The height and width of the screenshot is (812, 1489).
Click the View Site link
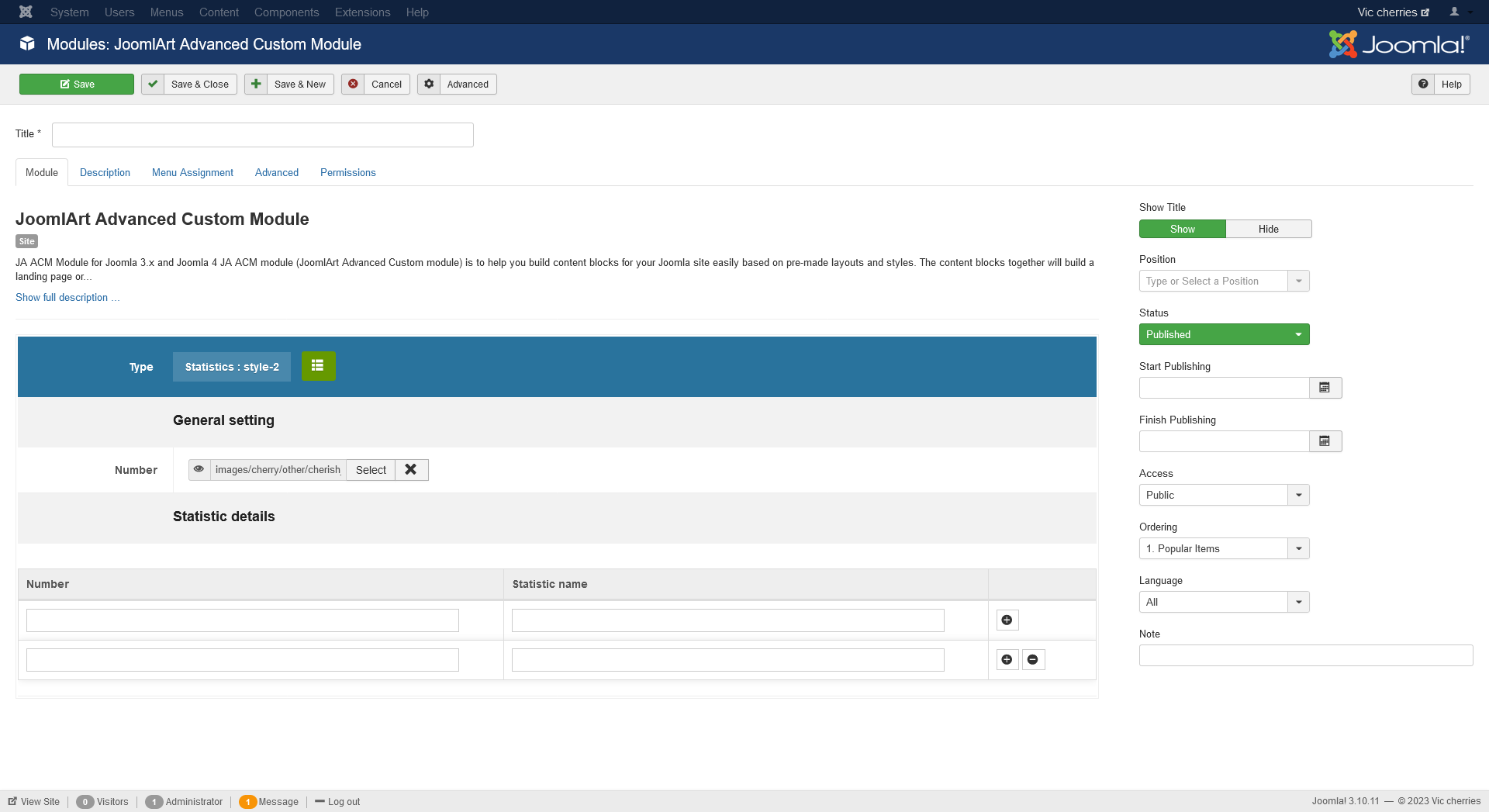[34, 801]
